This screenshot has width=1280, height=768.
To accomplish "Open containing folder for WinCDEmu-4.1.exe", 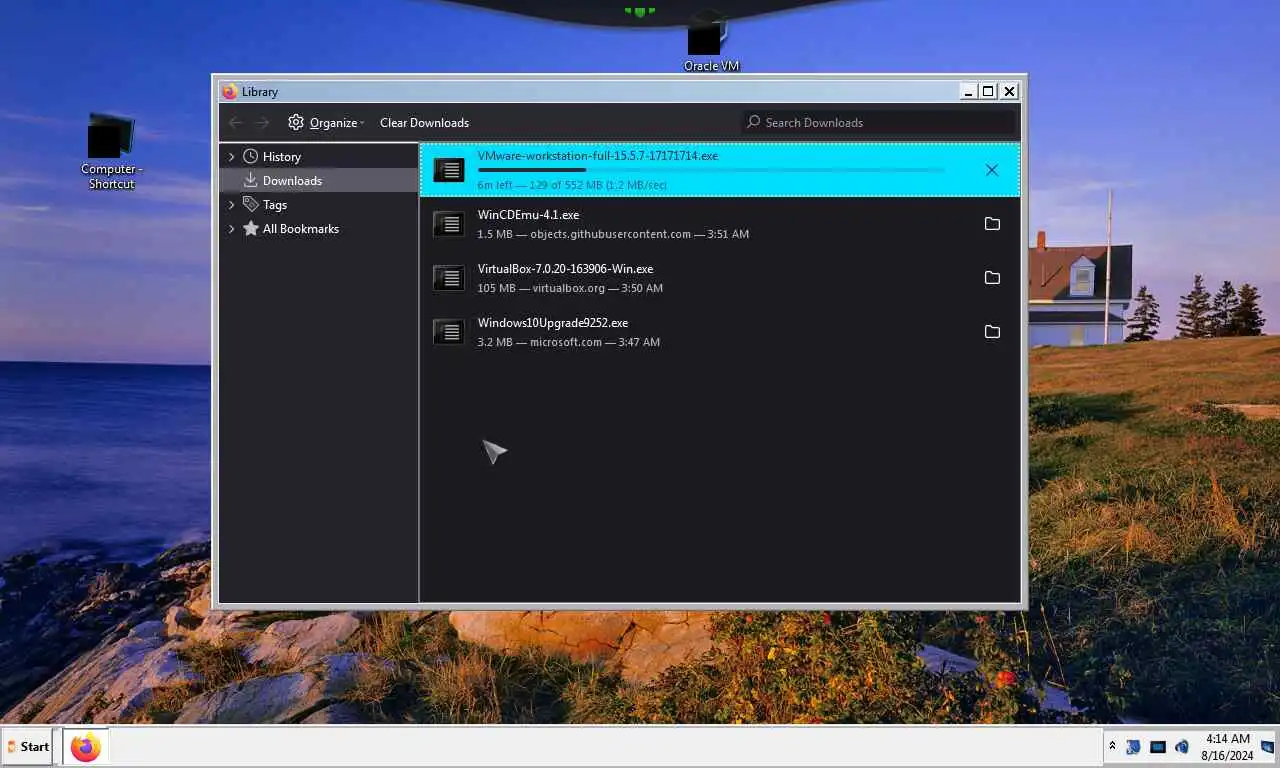I will (992, 224).
